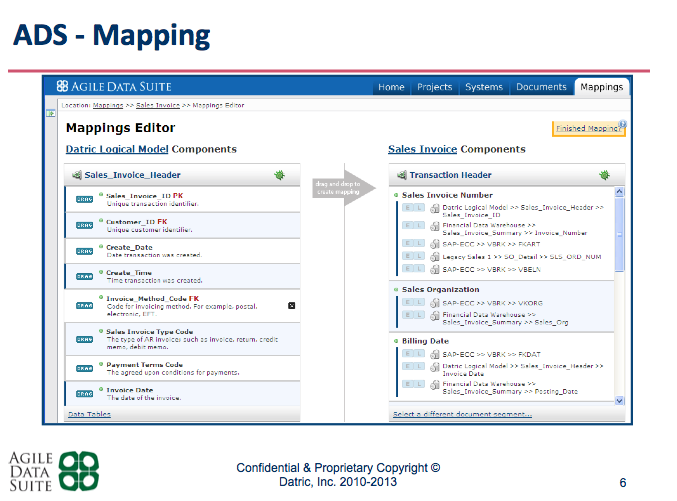Toggle the E button for SAP-ECC VBRK VBELN

coord(408,268)
